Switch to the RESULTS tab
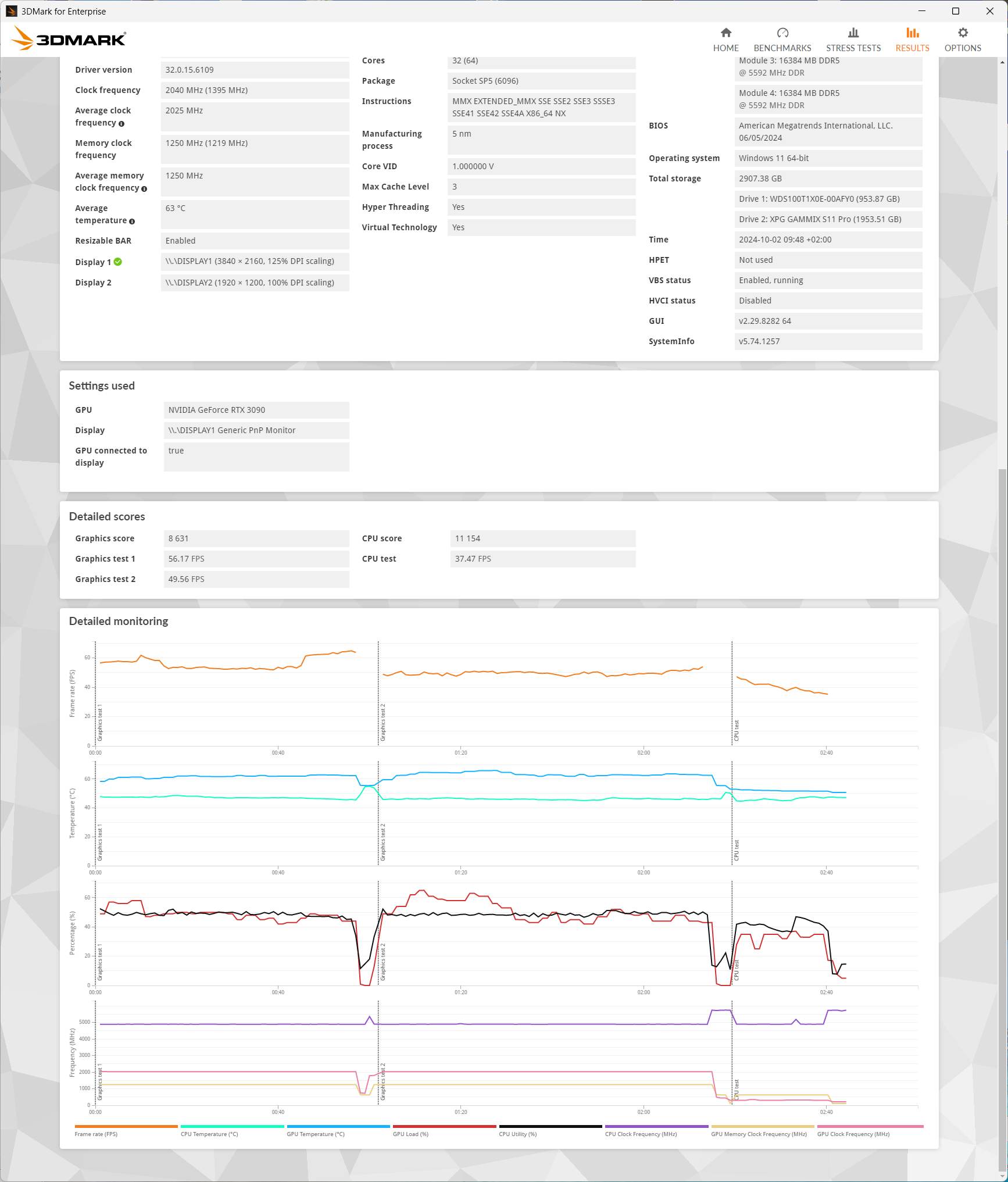The image size is (1008, 1182). (x=912, y=40)
